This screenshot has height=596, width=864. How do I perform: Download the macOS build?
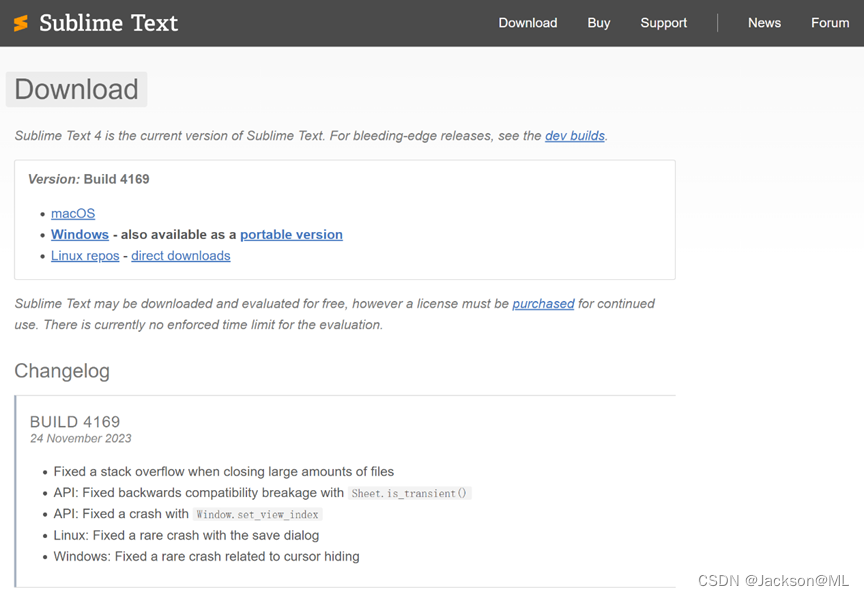[73, 213]
